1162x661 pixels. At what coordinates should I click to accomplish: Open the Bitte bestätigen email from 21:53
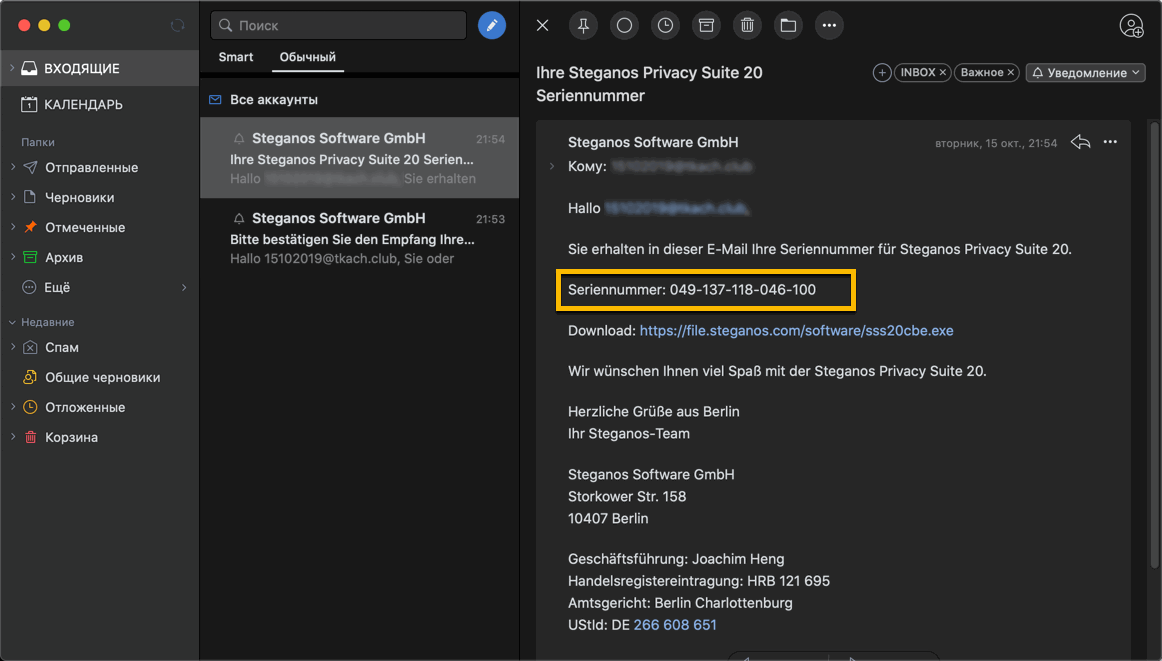point(359,237)
